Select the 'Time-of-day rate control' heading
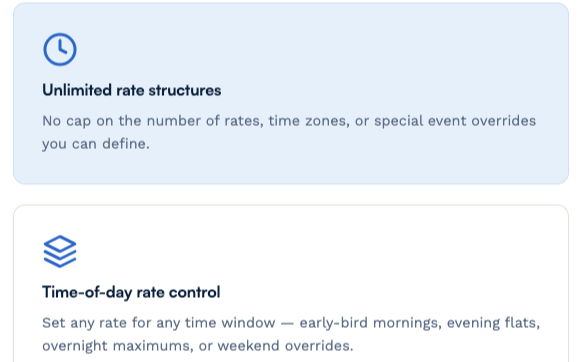Screen dimensions: 579x362 (x=131, y=292)
